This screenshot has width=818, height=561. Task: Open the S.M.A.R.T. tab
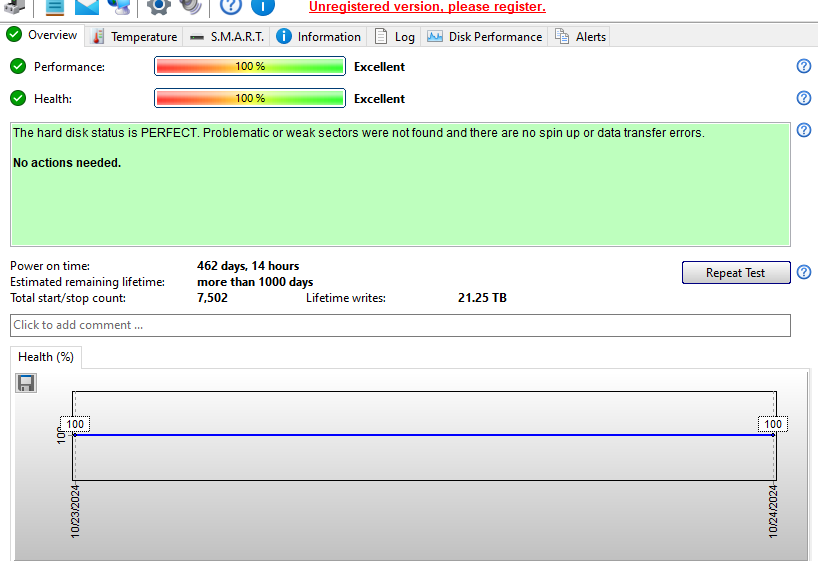[x=226, y=37]
